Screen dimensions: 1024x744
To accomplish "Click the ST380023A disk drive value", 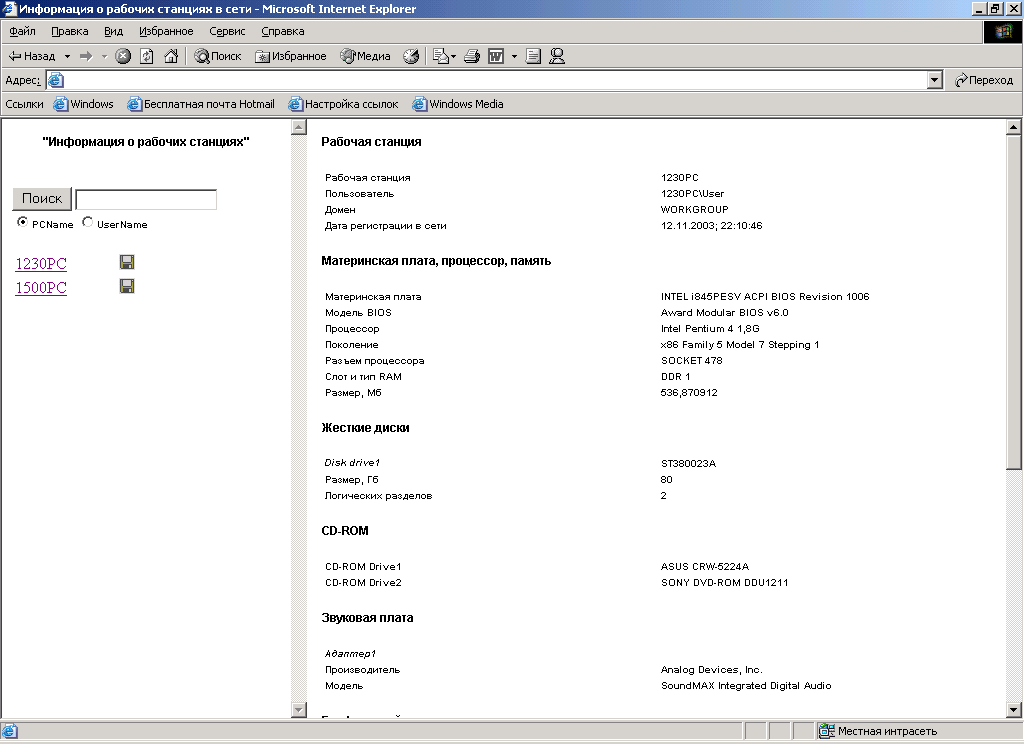I will point(688,463).
